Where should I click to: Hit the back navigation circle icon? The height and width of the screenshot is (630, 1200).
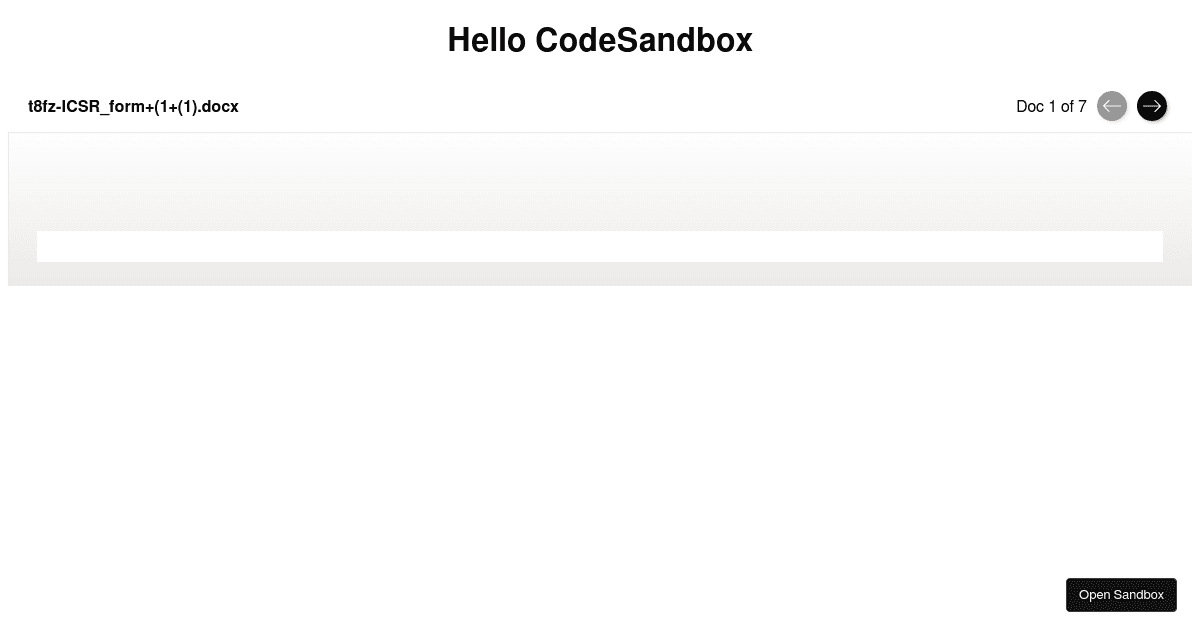click(x=1112, y=106)
